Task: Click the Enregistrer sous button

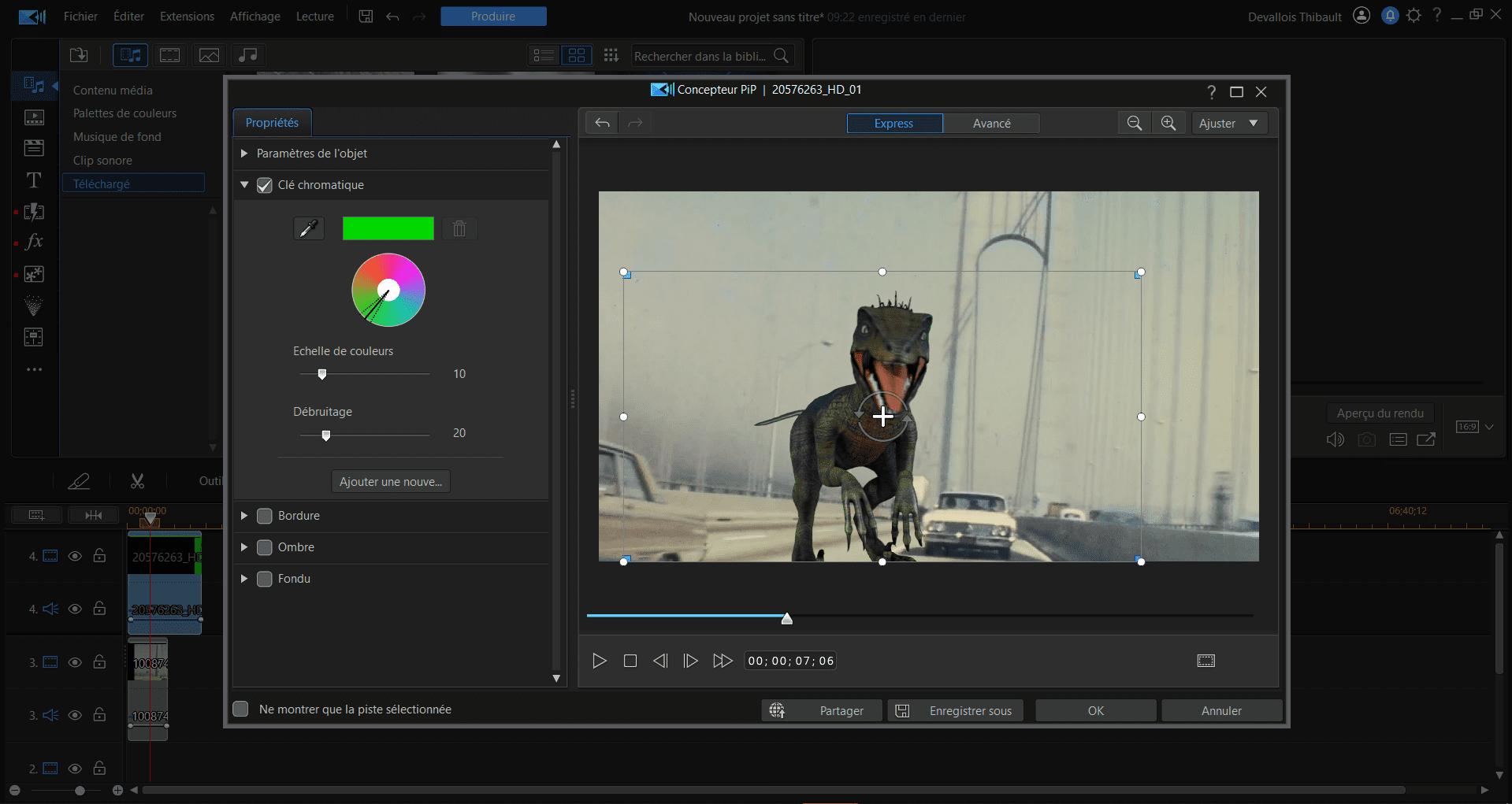Action: tap(955, 710)
